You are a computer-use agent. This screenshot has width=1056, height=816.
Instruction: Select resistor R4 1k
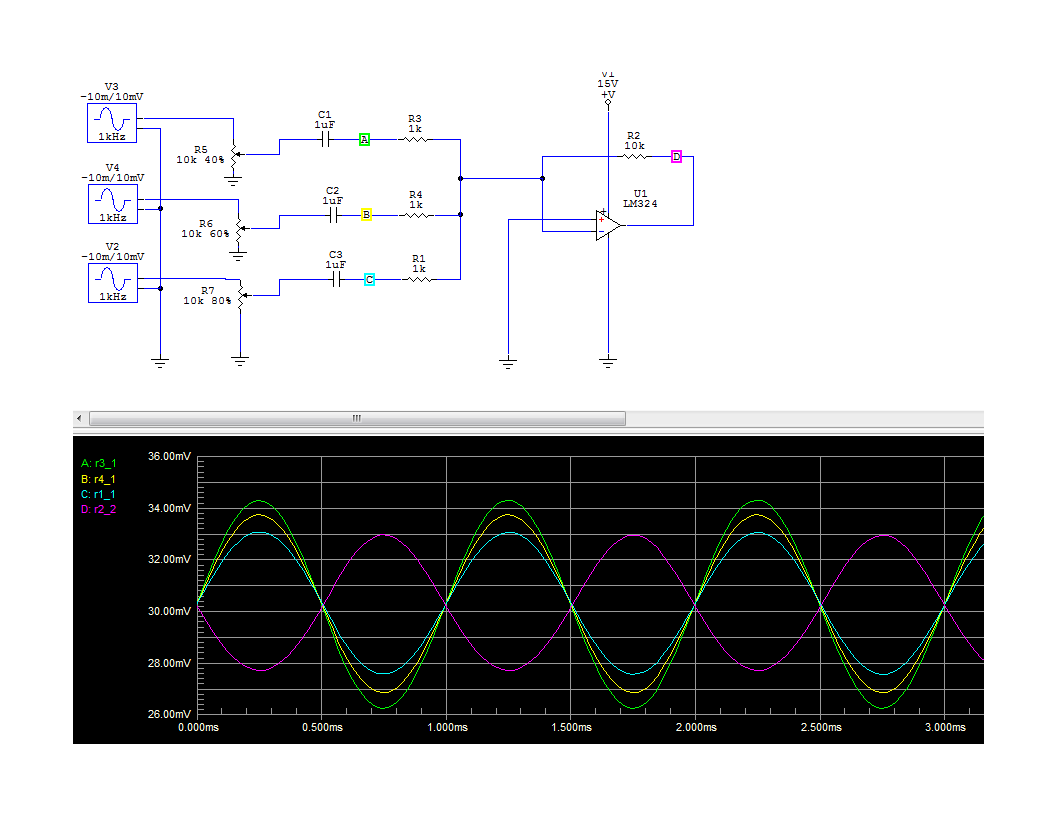[x=416, y=215]
